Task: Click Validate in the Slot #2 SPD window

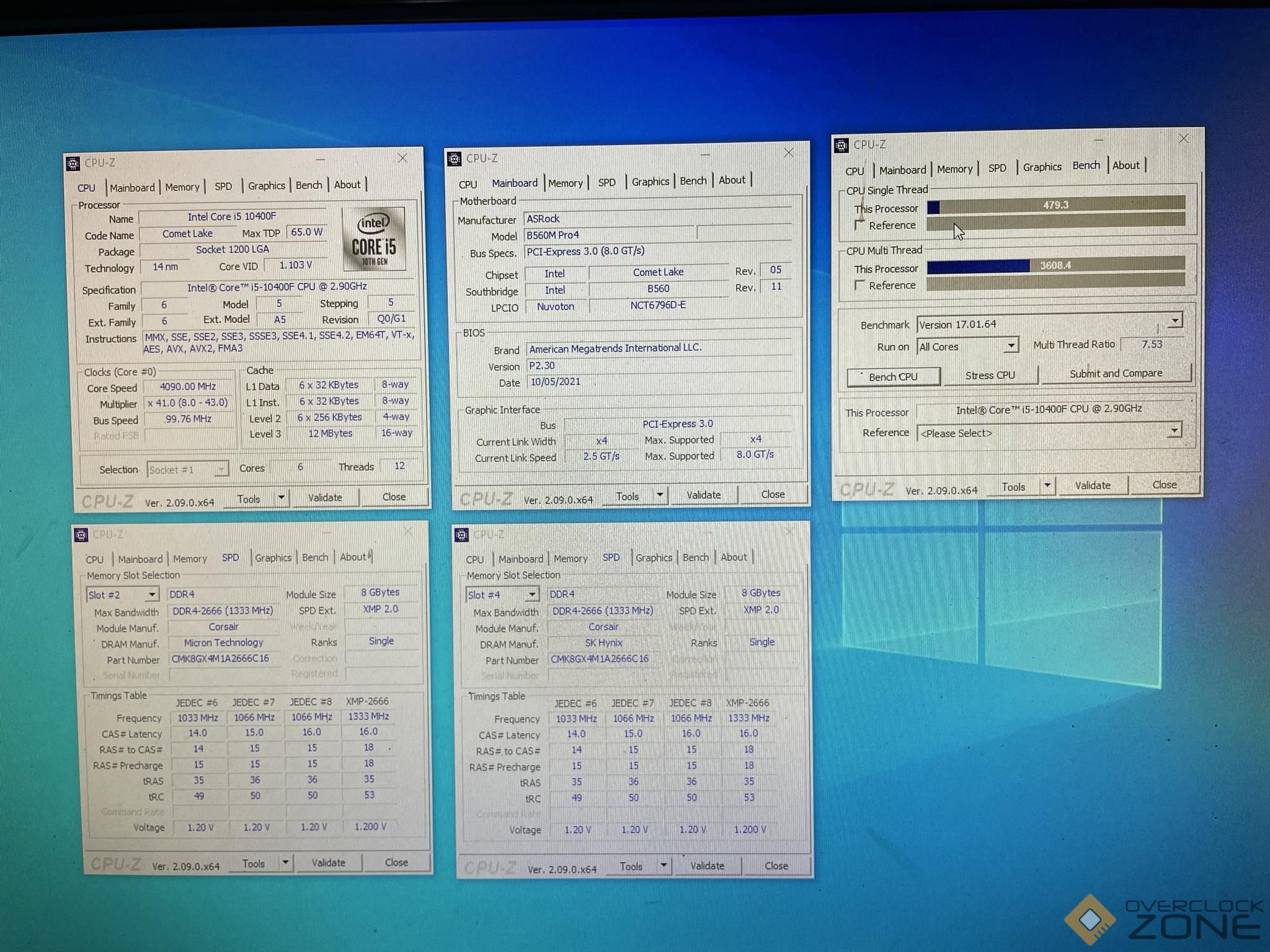Action: (x=328, y=863)
